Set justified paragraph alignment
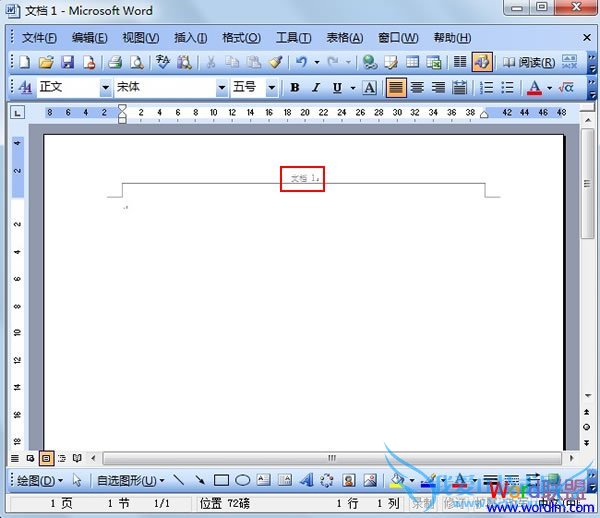The width and height of the screenshot is (600, 518). coord(396,88)
